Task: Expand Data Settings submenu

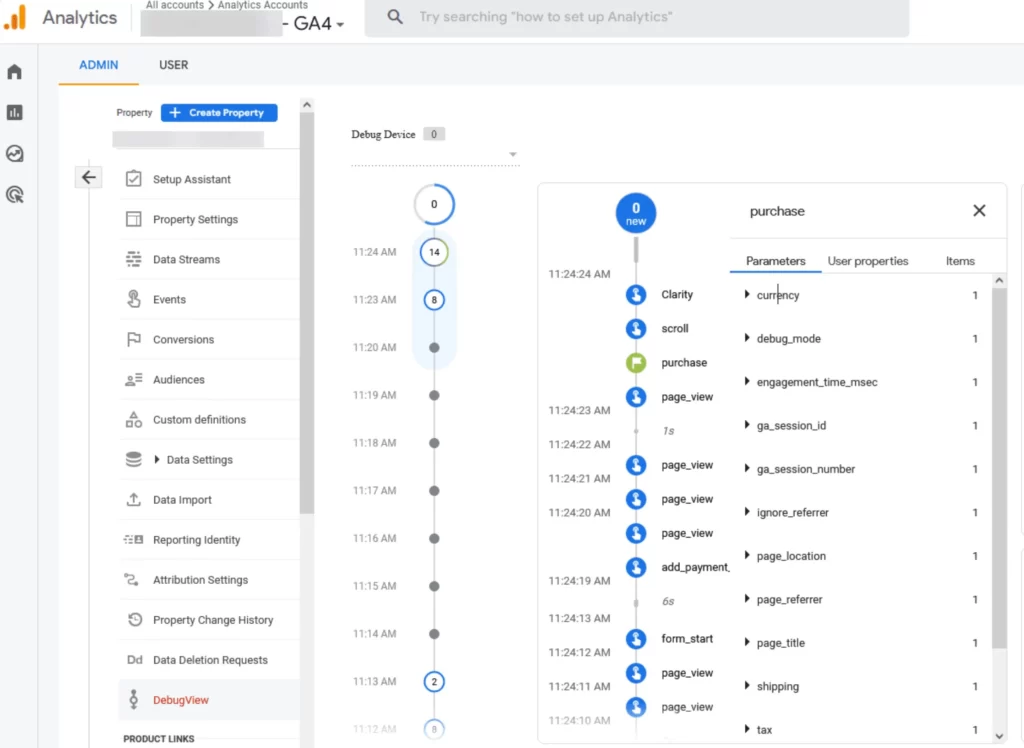Action: 157,460
